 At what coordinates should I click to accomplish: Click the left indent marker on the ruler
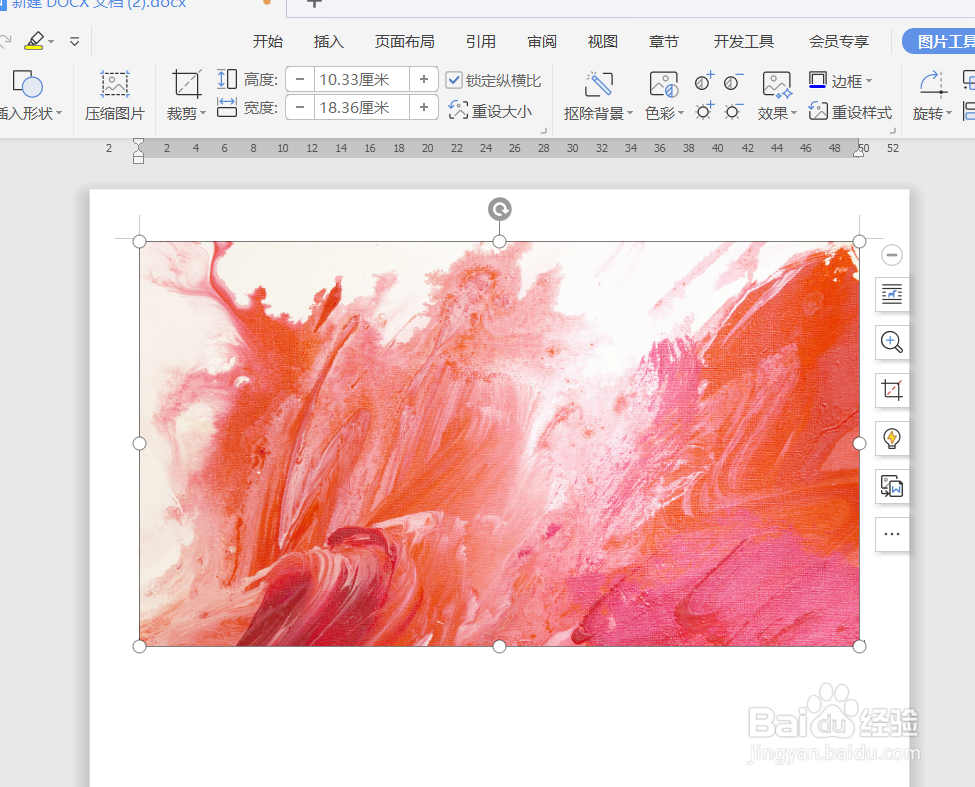[138, 152]
